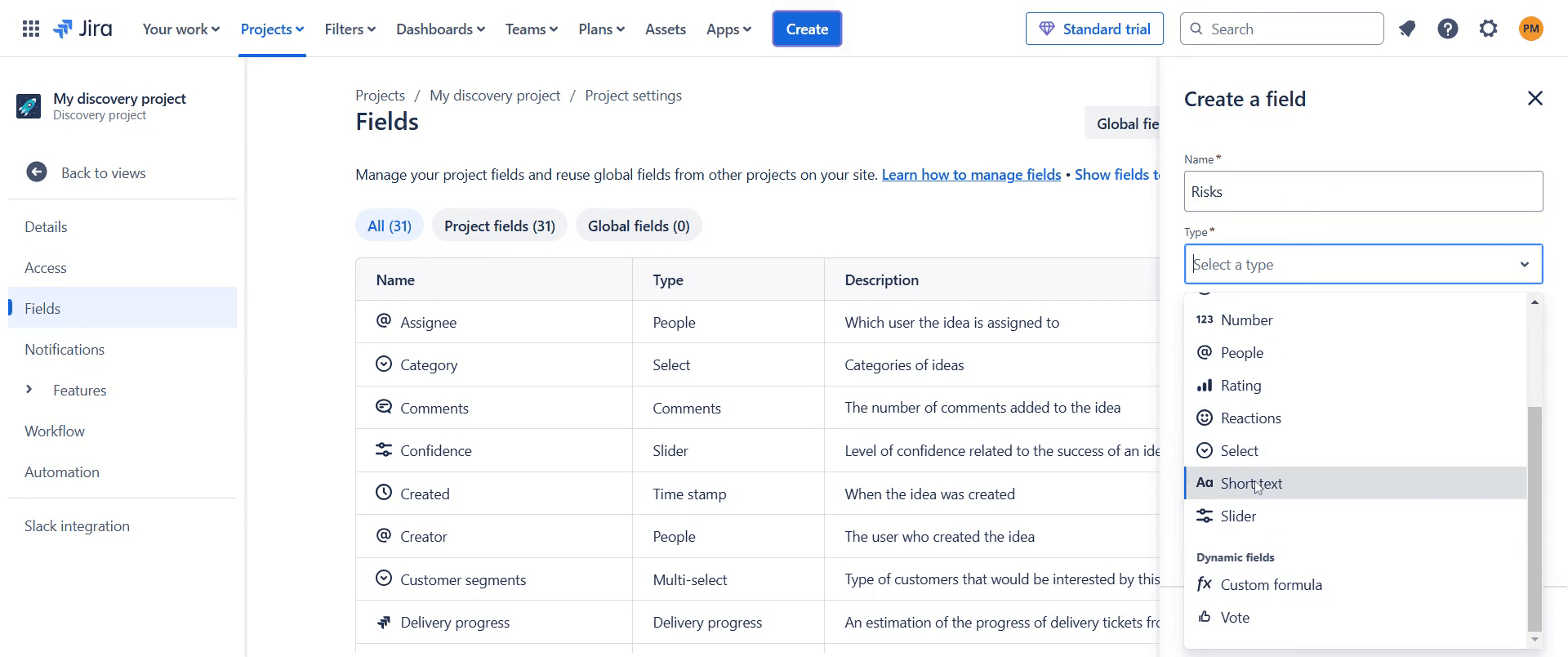Screen dimensions: 1568x657
Task: Click the notifications bell icon
Action: (x=1407, y=29)
